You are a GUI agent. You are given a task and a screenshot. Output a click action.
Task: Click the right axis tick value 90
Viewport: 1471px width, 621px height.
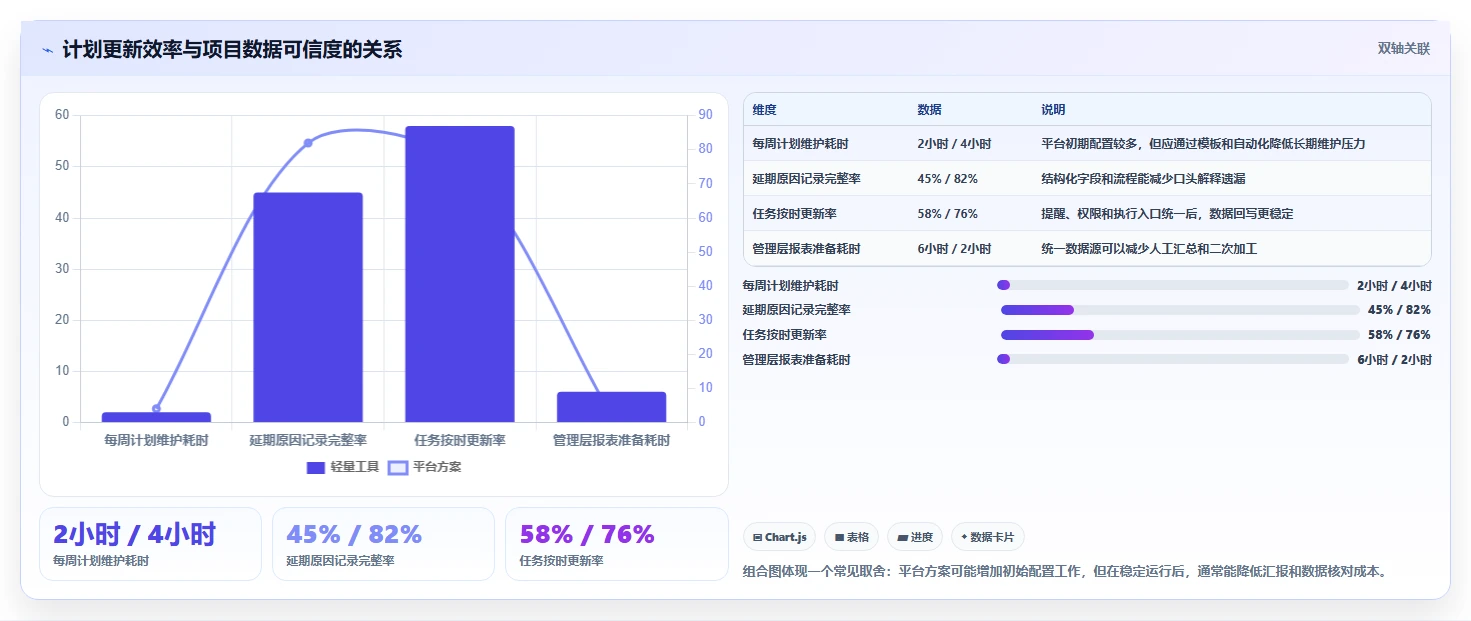705,115
